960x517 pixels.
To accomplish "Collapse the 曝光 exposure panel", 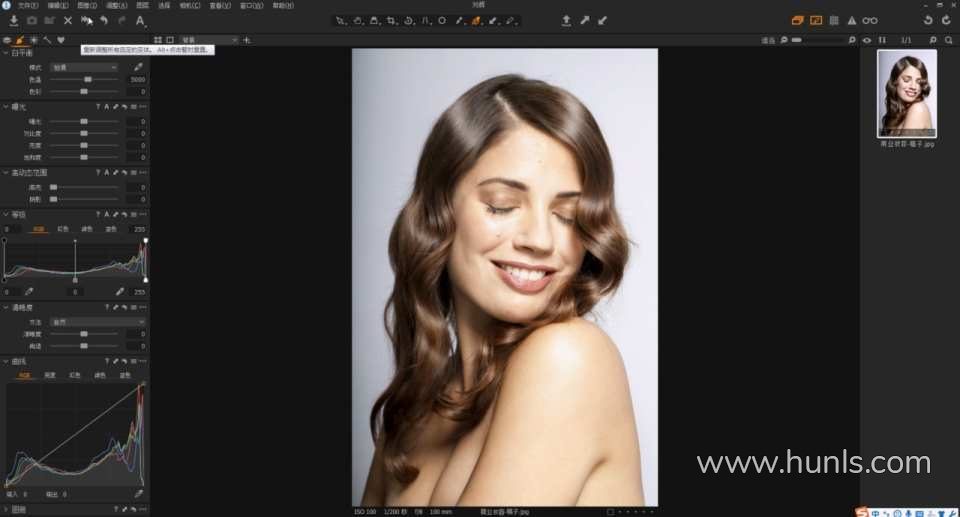I will [x=5, y=106].
